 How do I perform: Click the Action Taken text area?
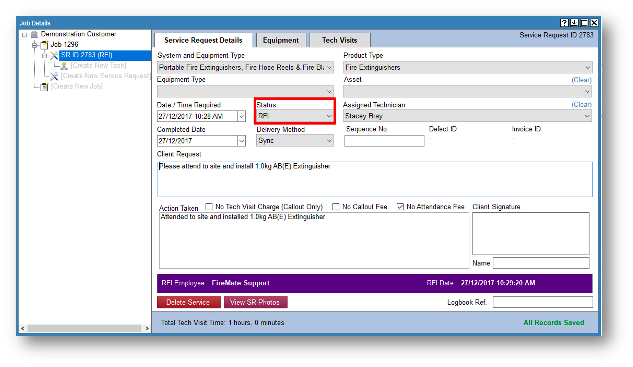click(x=314, y=240)
